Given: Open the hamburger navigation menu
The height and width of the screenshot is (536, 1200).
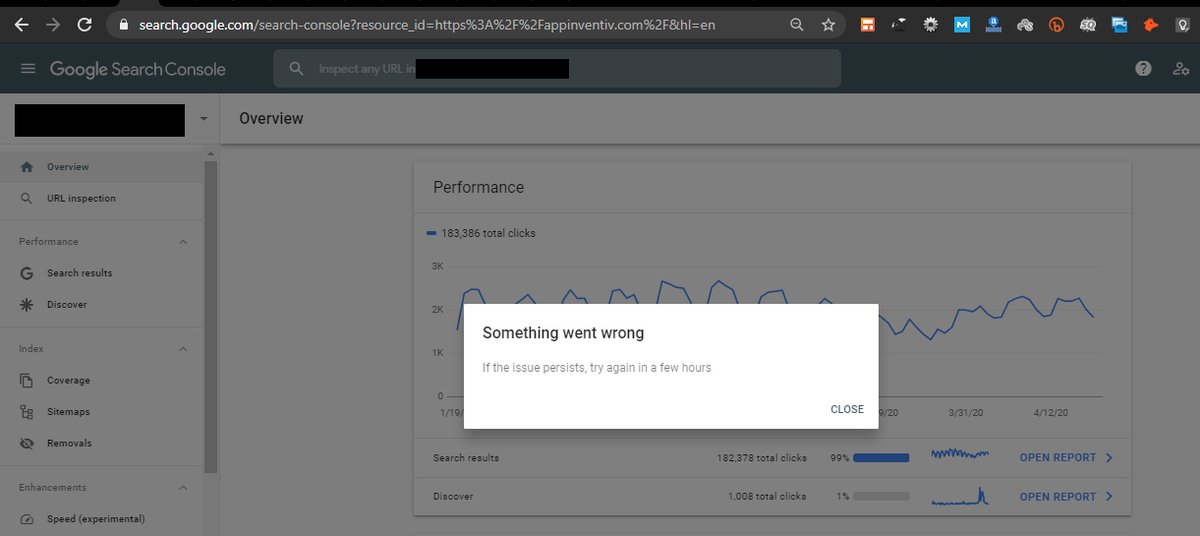Looking at the screenshot, I should (27, 69).
